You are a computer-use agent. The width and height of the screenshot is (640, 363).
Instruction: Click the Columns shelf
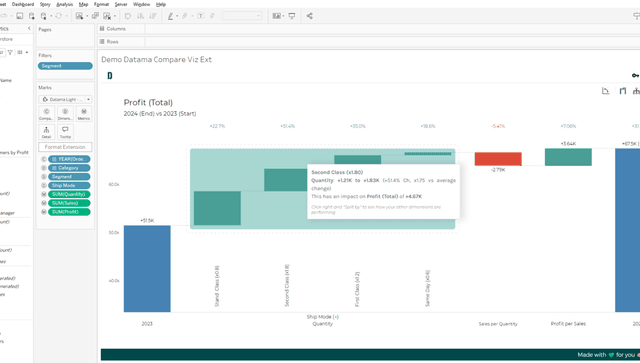pyautogui.click(x=369, y=29)
